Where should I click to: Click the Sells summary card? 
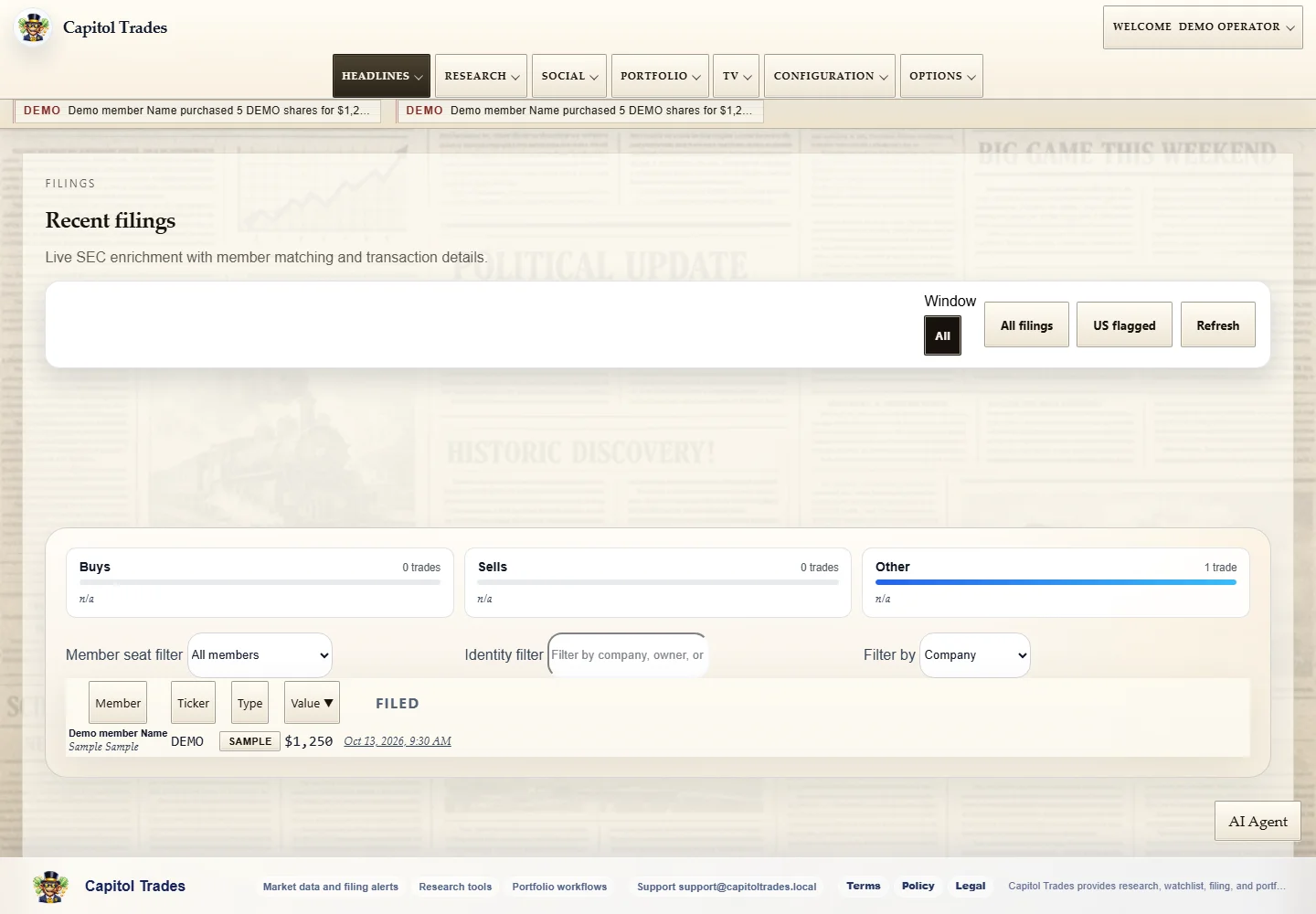(x=658, y=583)
